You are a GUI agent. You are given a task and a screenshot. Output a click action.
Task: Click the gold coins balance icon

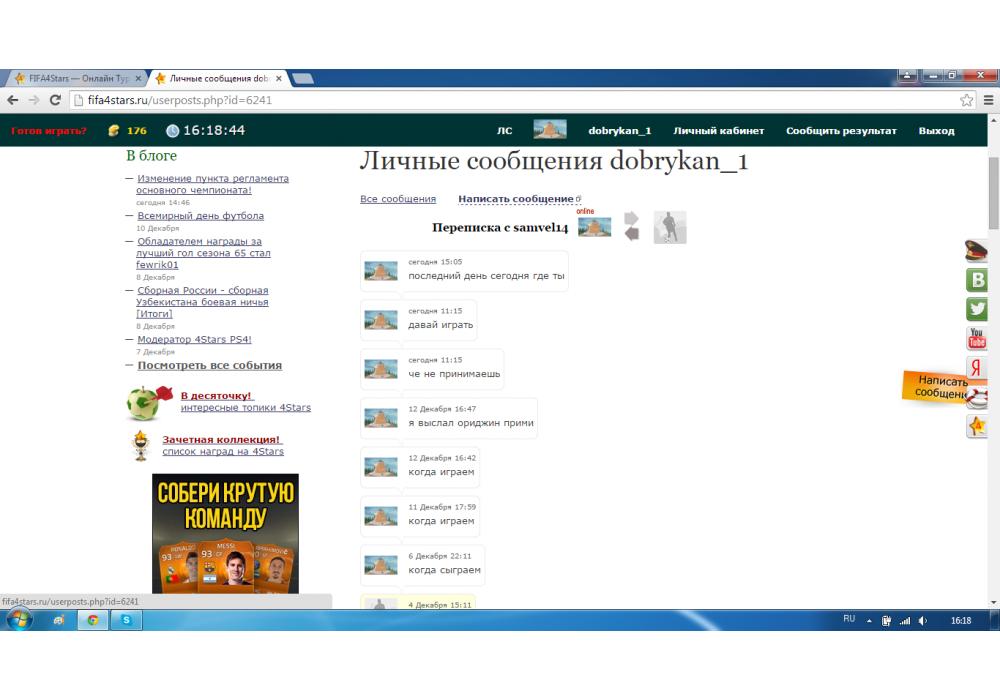[x=114, y=131]
